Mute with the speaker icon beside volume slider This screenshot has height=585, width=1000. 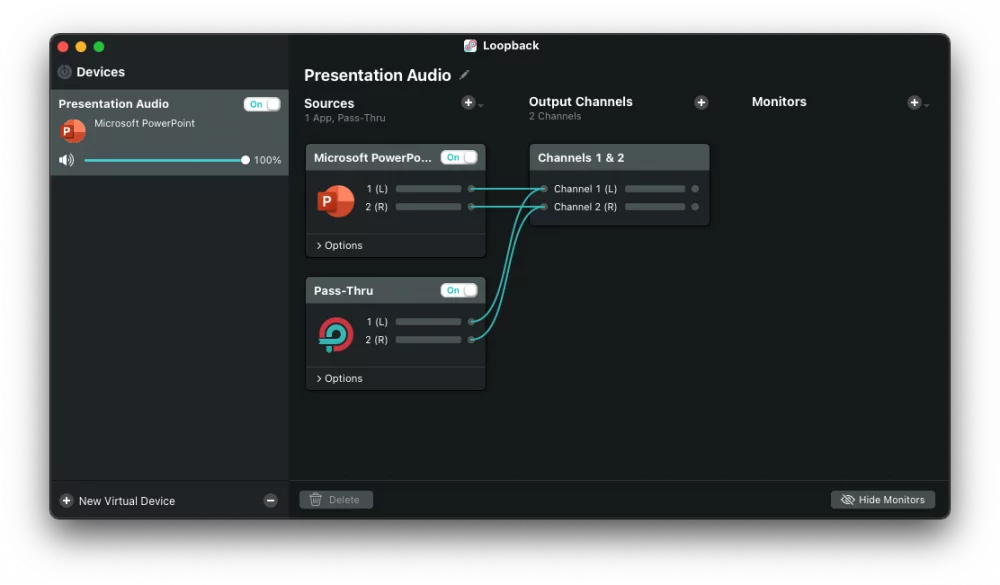click(66, 160)
